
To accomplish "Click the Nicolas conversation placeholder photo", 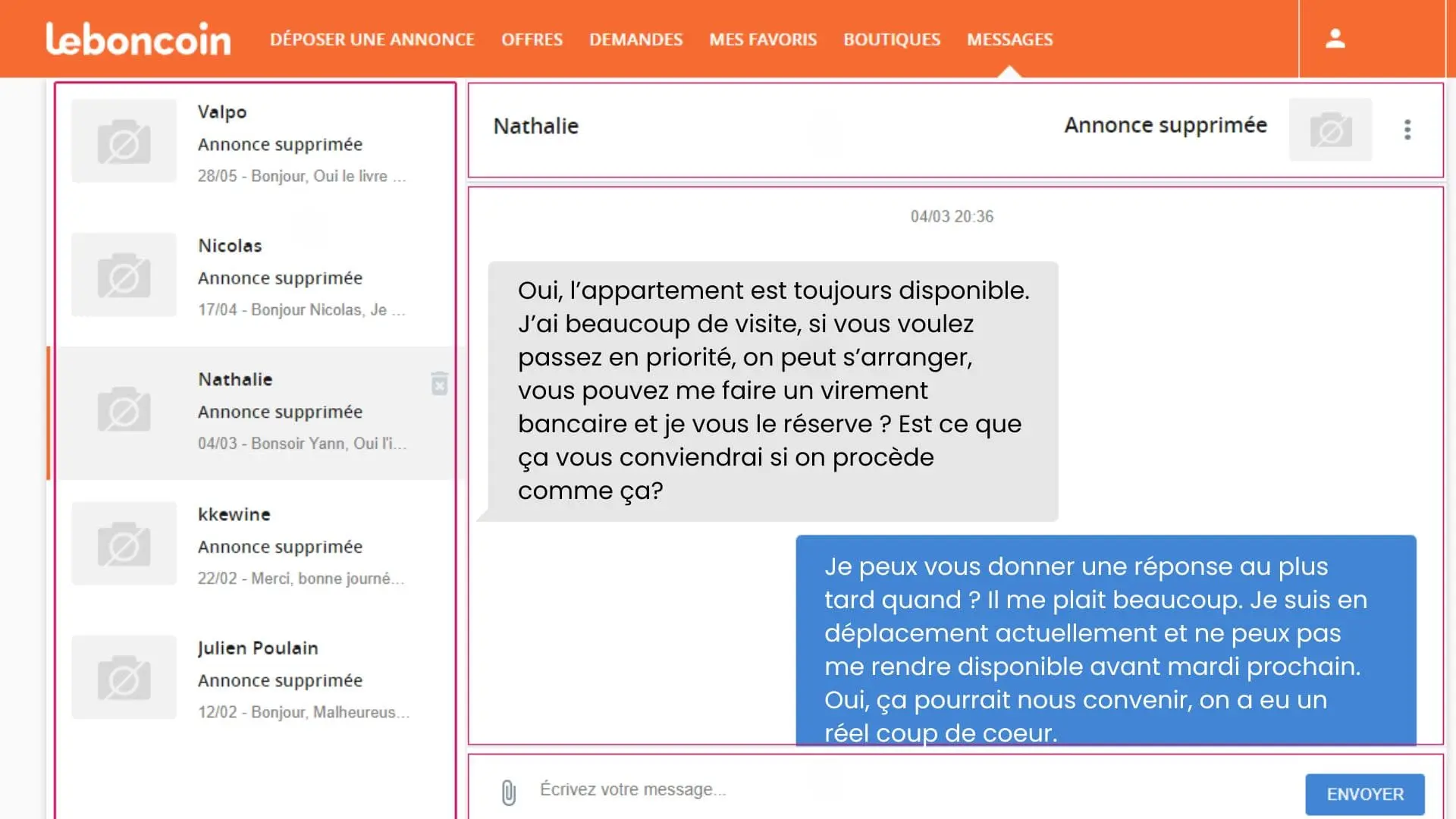I will coord(124,275).
